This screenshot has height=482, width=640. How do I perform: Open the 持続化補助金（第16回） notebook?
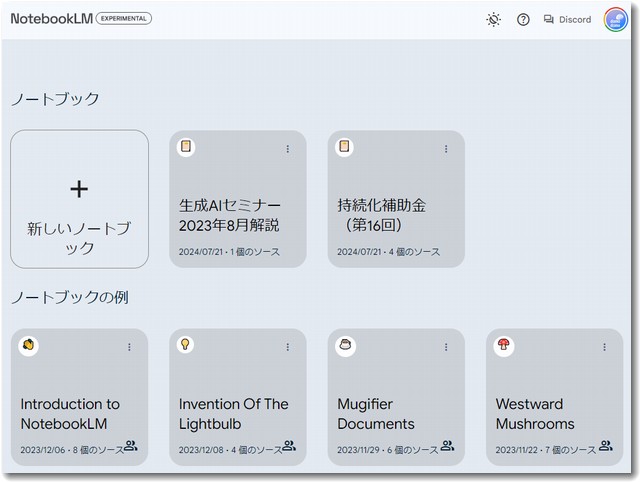coord(395,214)
